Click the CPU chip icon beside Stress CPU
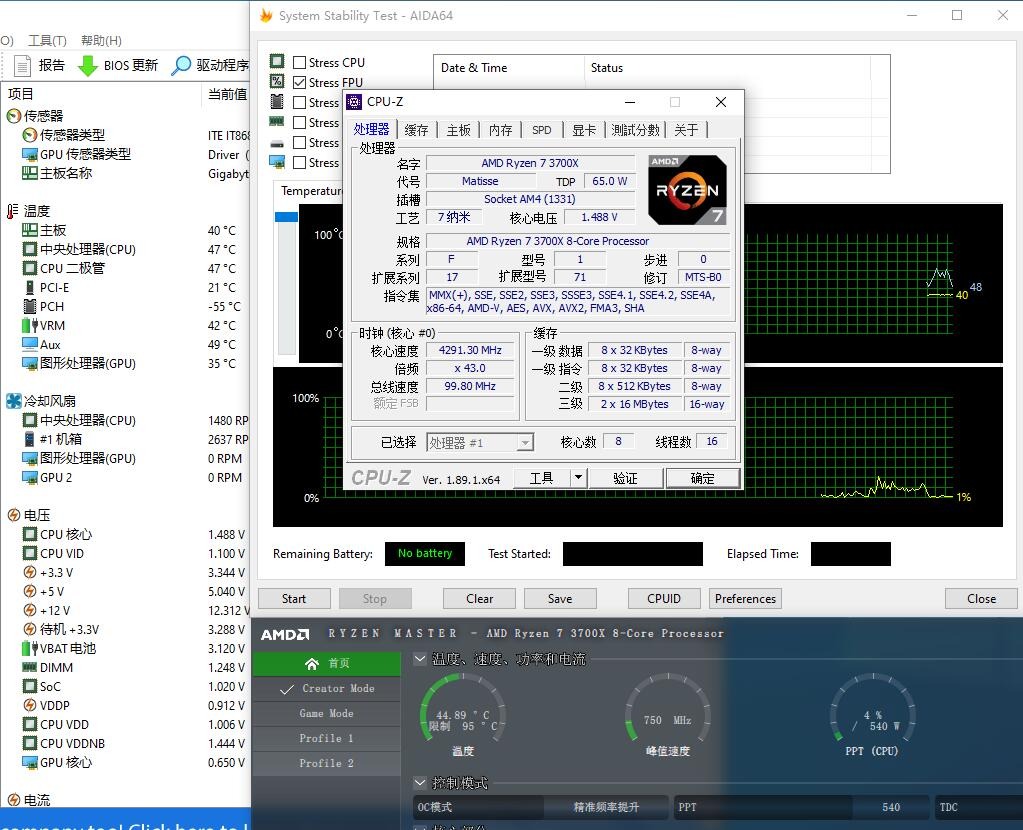Image resolution: width=1023 pixels, height=830 pixels. pyautogui.click(x=277, y=61)
